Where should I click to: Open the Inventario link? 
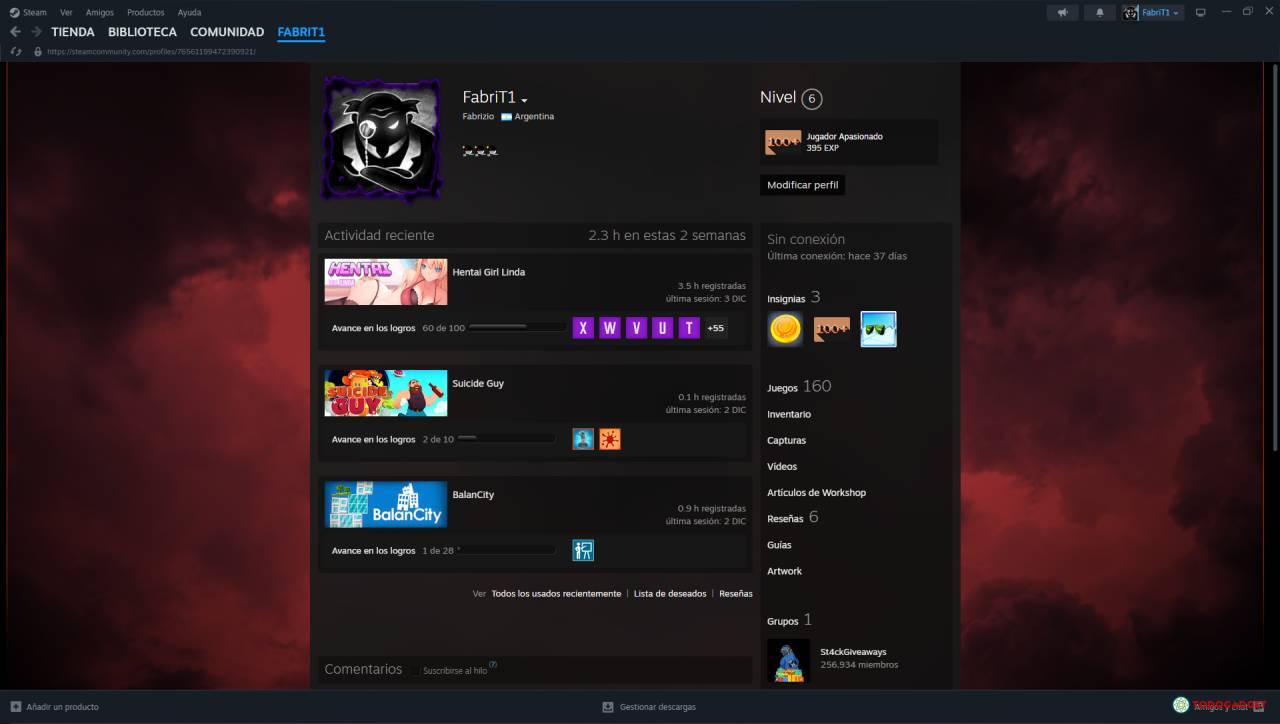click(789, 414)
